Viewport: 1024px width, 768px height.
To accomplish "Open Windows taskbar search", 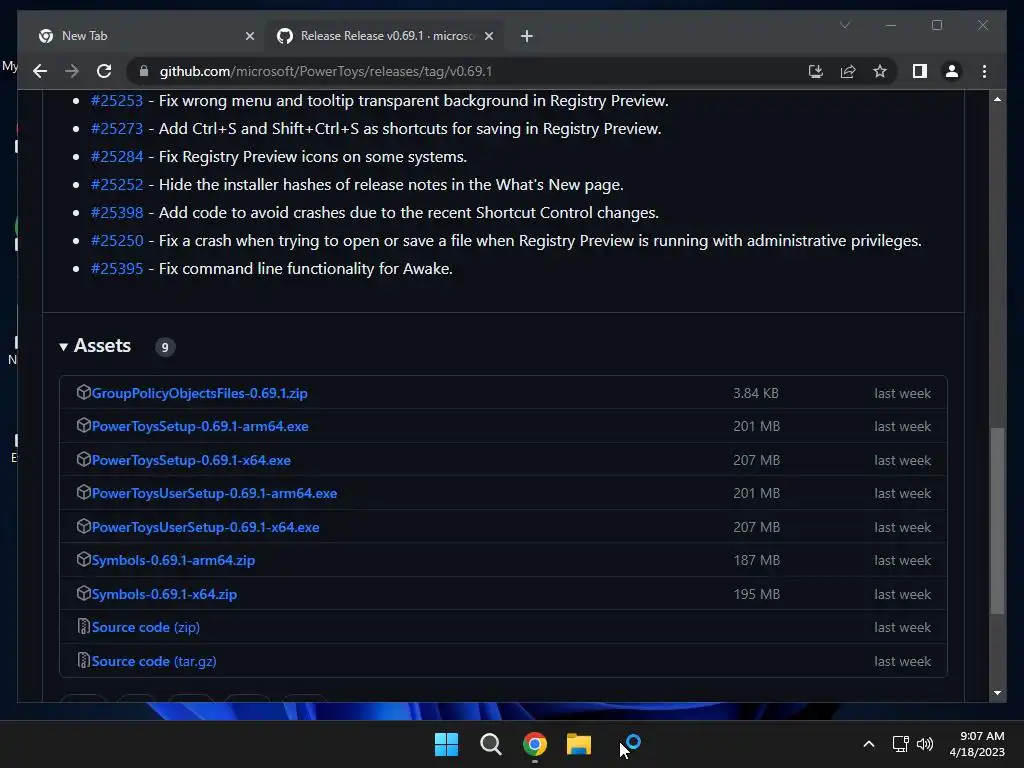I will point(490,744).
